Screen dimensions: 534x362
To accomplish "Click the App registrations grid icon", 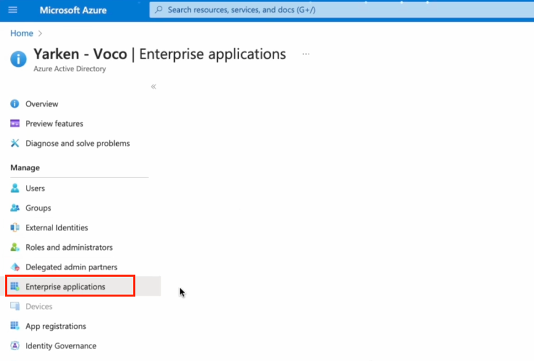I will click(15, 326).
